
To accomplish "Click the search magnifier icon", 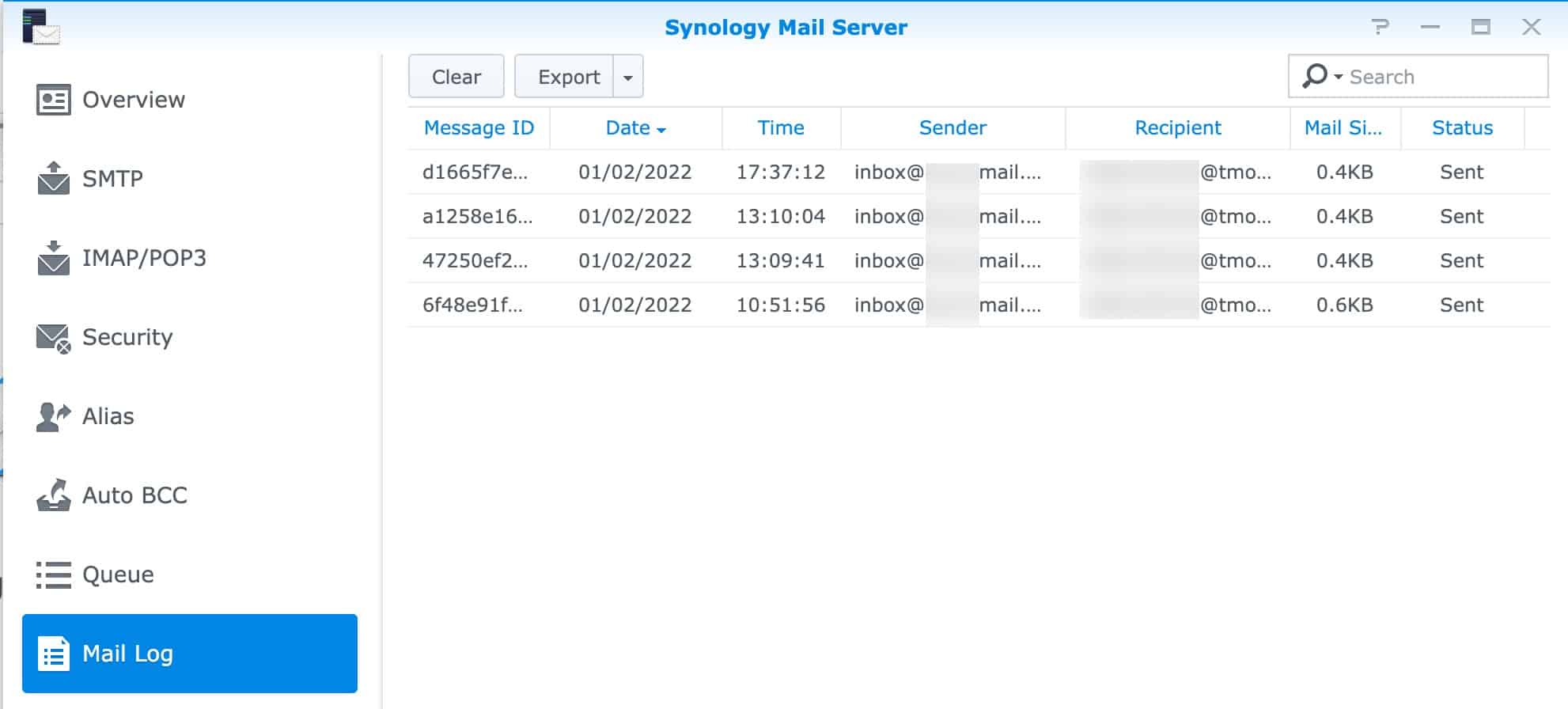I will (1314, 76).
